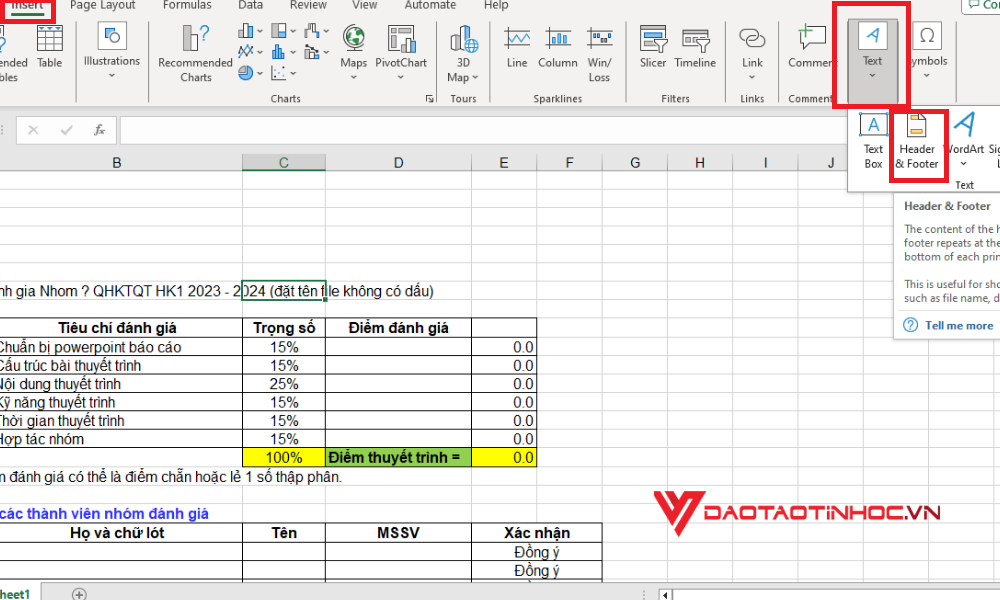Click inside the formula bar input

click(x=483, y=130)
